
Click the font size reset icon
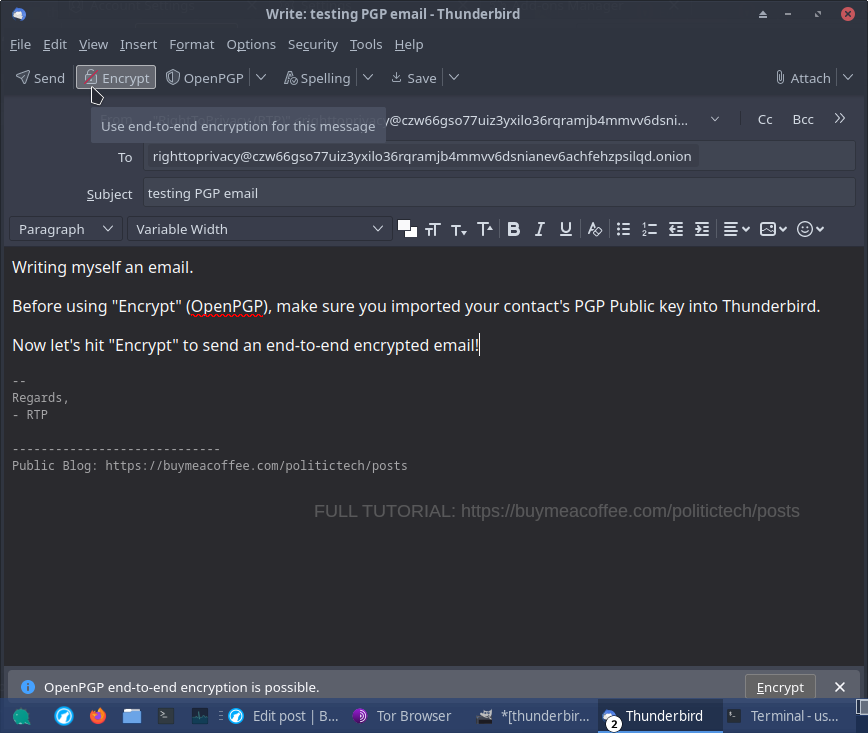coord(433,229)
